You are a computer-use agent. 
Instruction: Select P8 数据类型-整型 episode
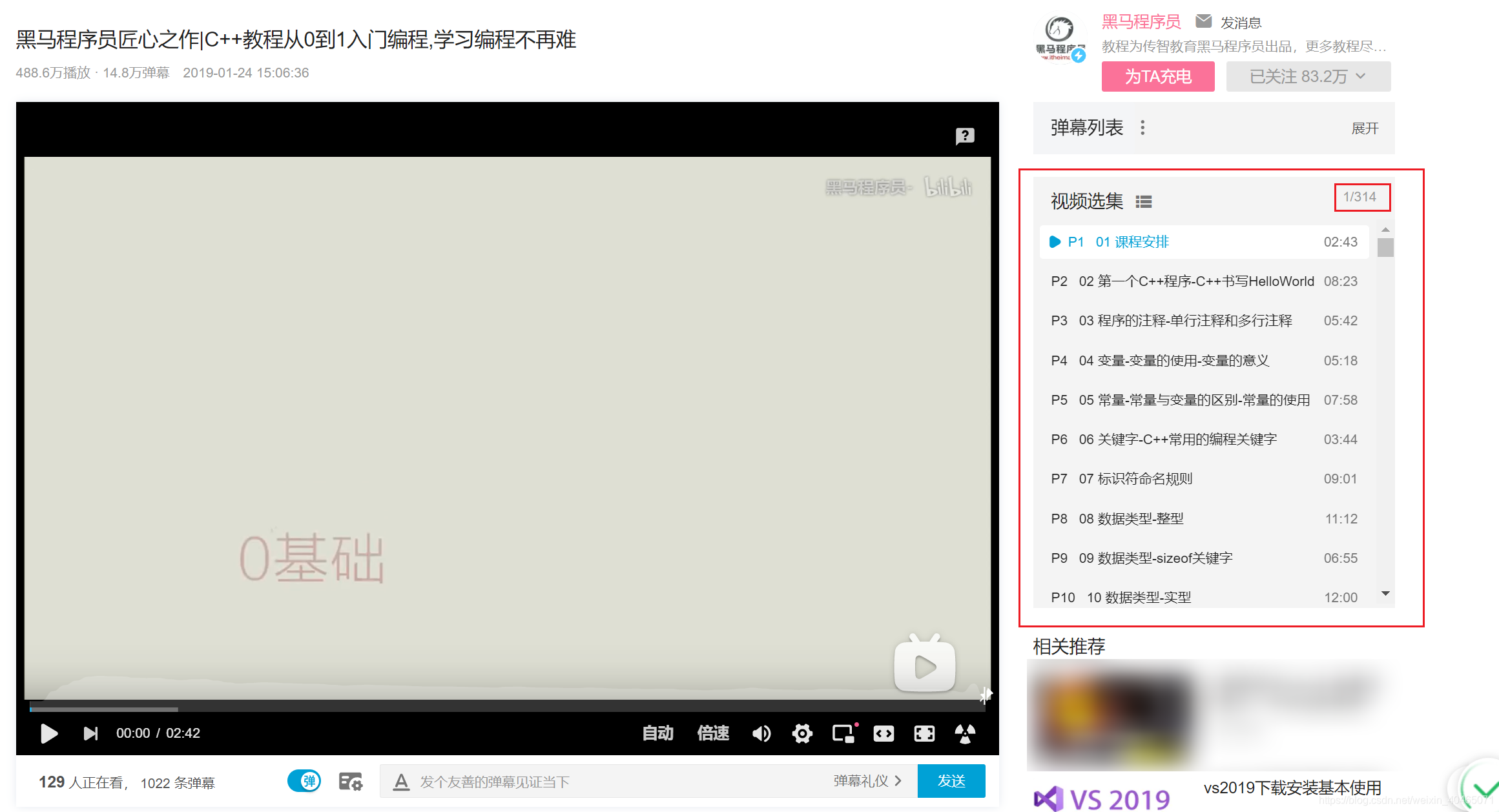(1131, 519)
